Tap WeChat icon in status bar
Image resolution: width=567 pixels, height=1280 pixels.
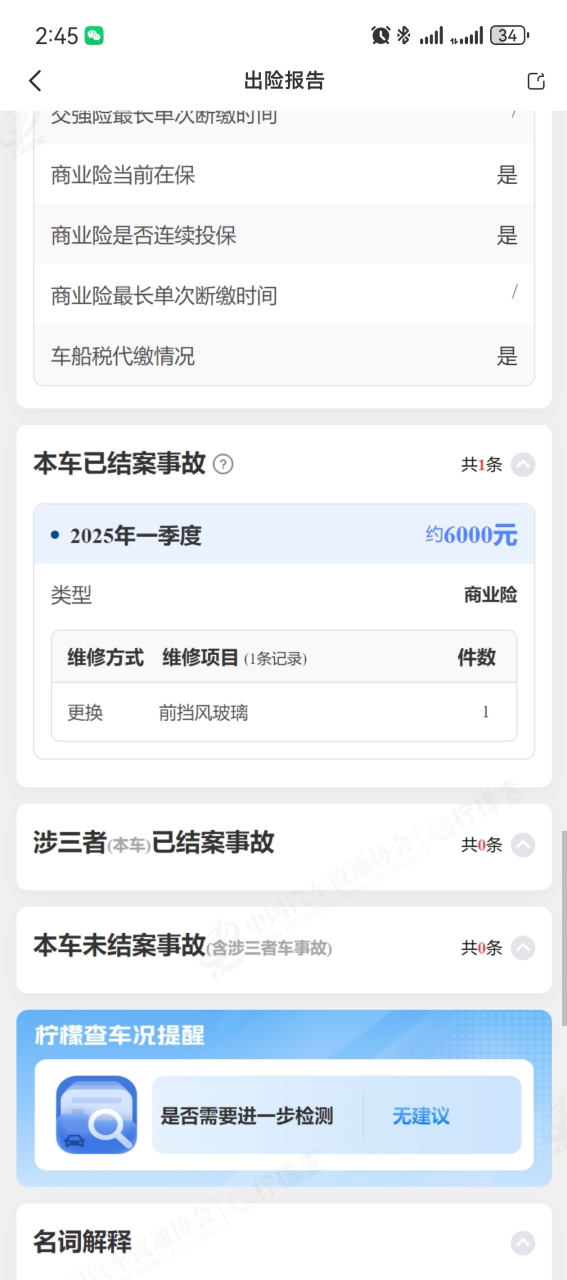pyautogui.click(x=94, y=36)
